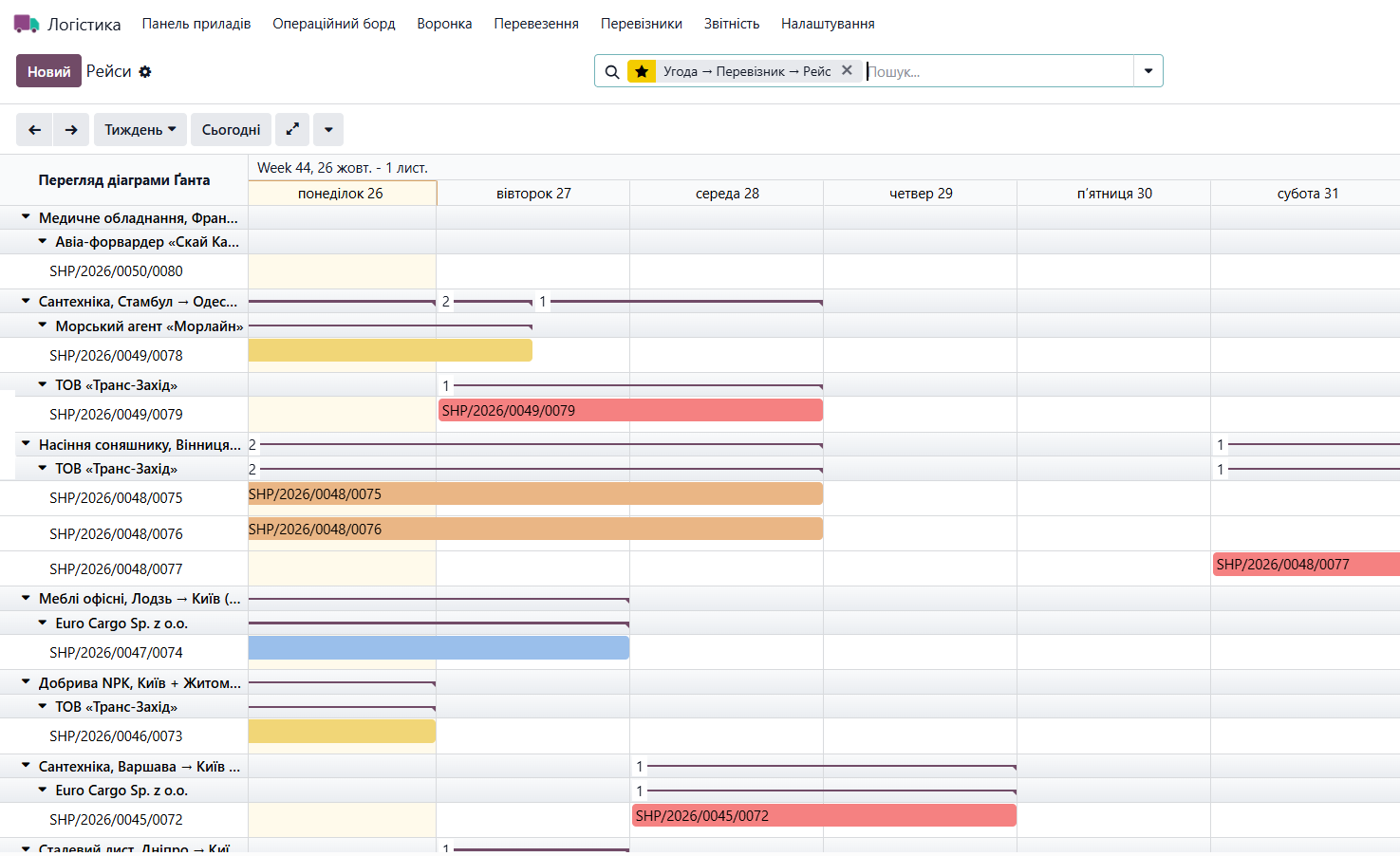The height and width of the screenshot is (856, 1400).
Task: Collapse the Морський агент «Морлайн» subgroup
Action: pyautogui.click(x=43, y=326)
